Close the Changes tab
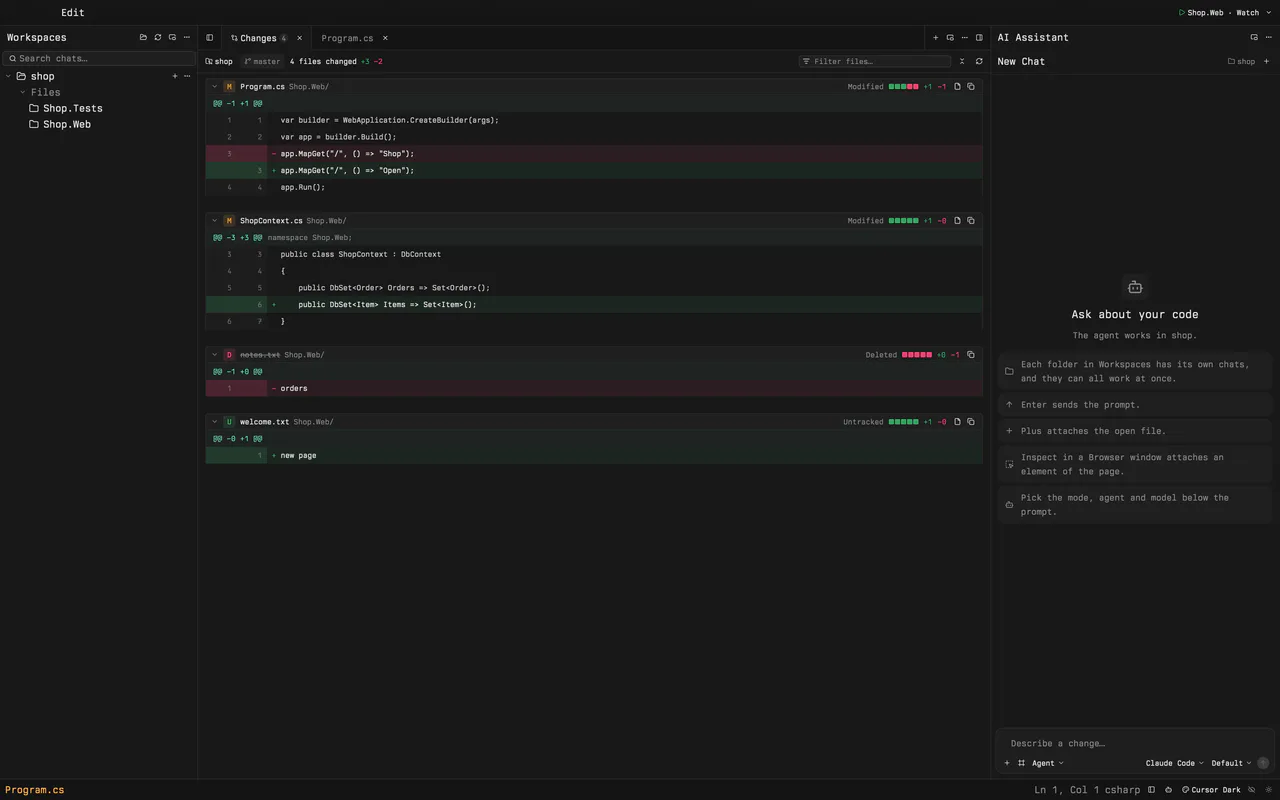Viewport: 1280px width, 800px height. click(x=299, y=38)
